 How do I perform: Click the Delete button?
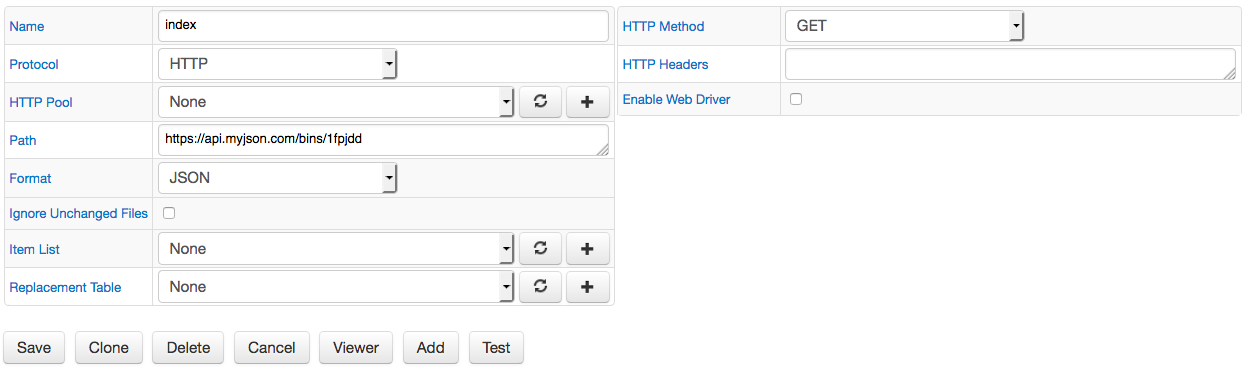pos(189,348)
